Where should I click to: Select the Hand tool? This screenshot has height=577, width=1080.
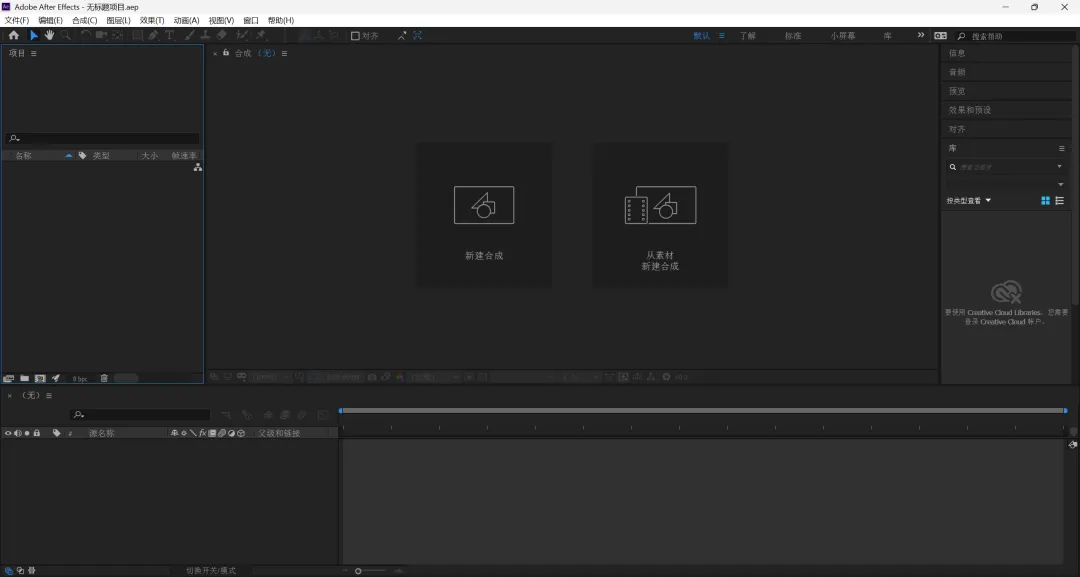point(50,35)
